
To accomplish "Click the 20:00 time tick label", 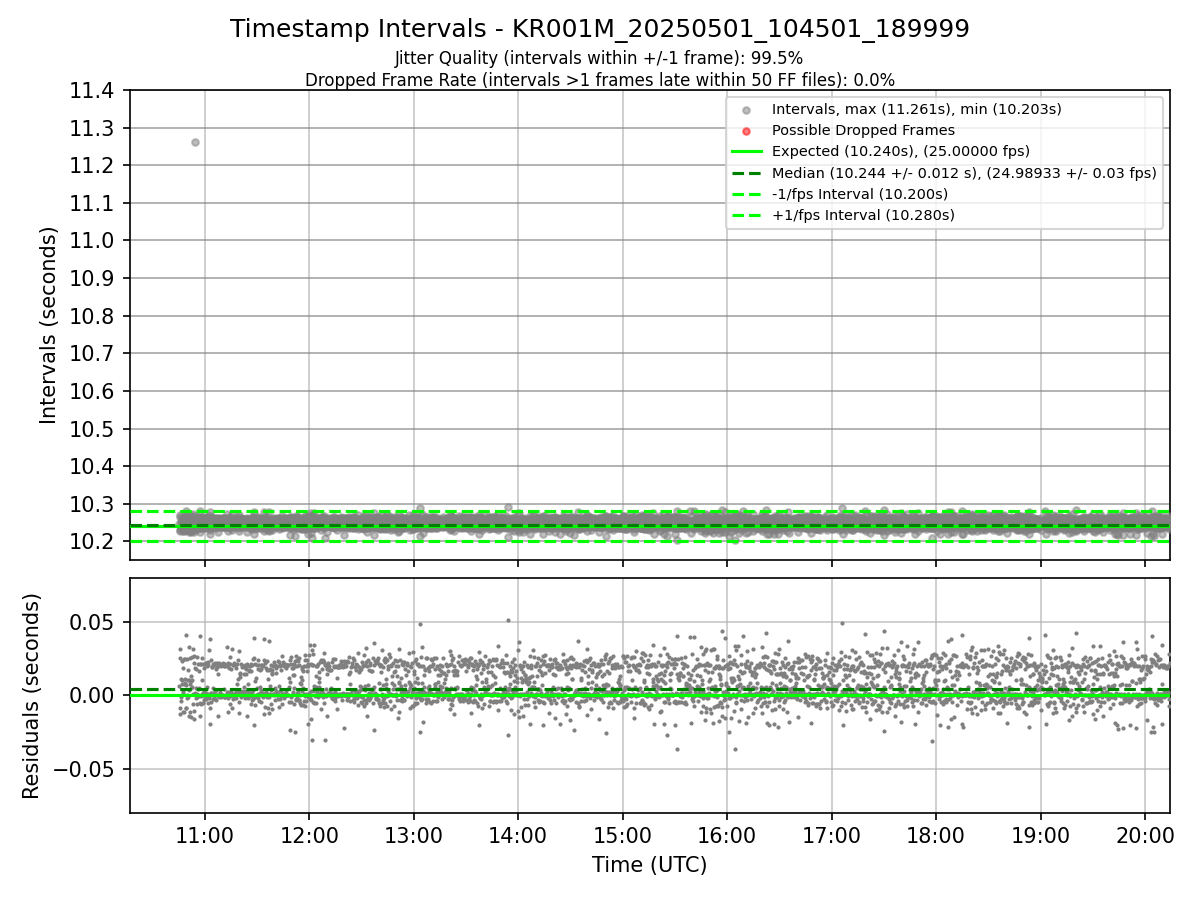I will pos(1145,835).
